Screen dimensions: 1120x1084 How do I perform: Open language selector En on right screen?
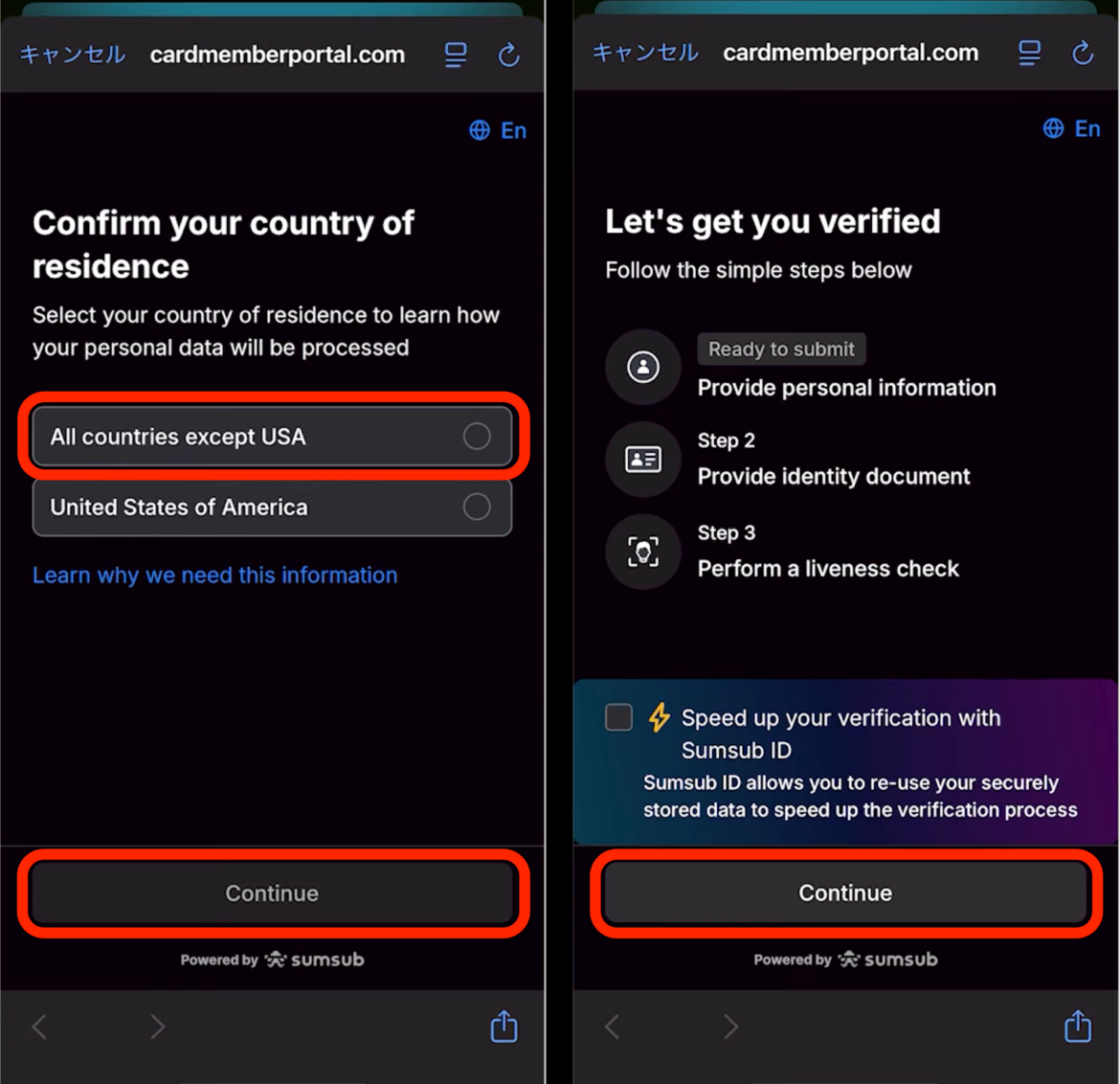click(x=1071, y=128)
